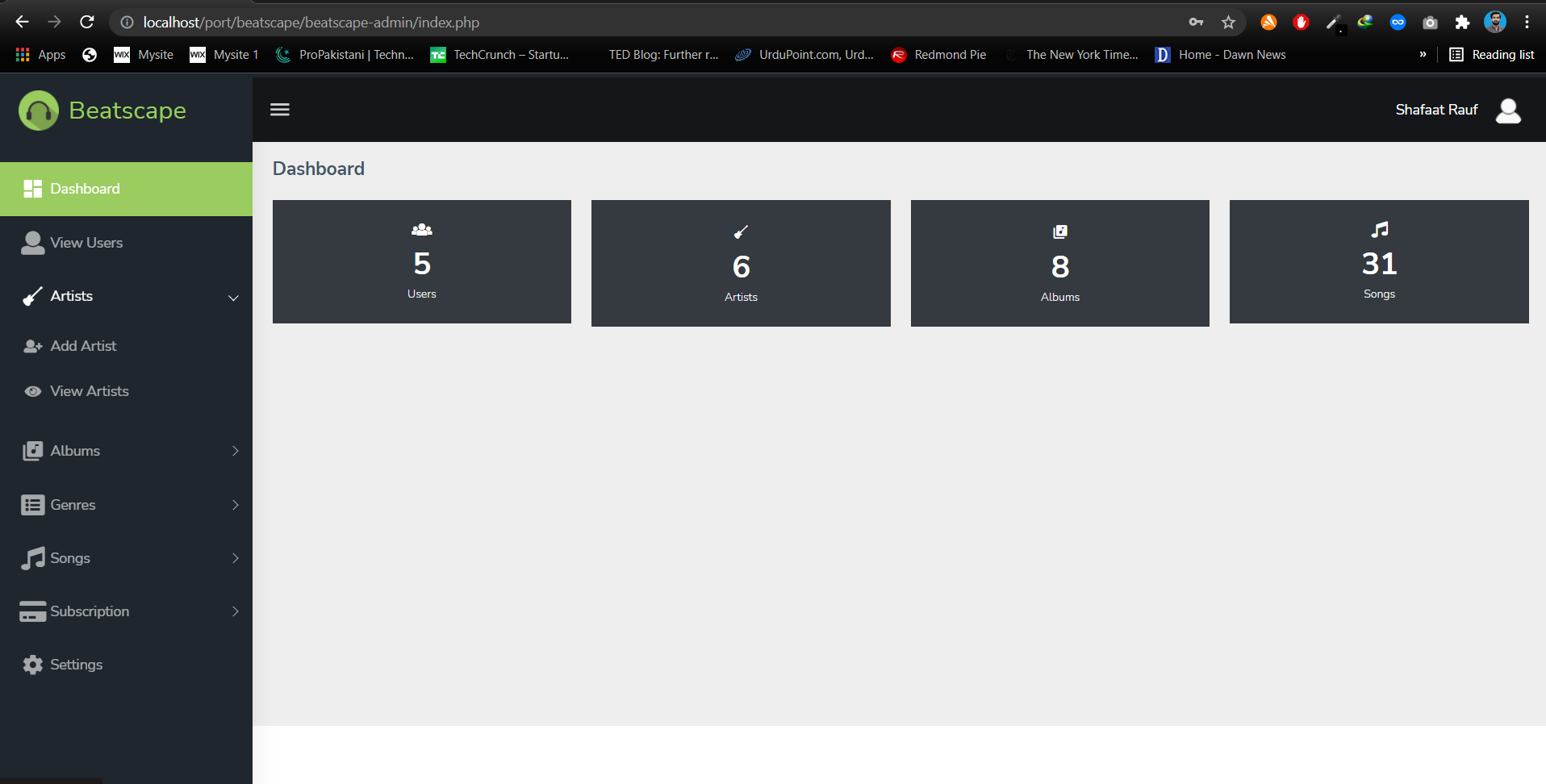Click the Albums card icon
Image resolution: width=1546 pixels, height=784 pixels.
(x=1059, y=232)
